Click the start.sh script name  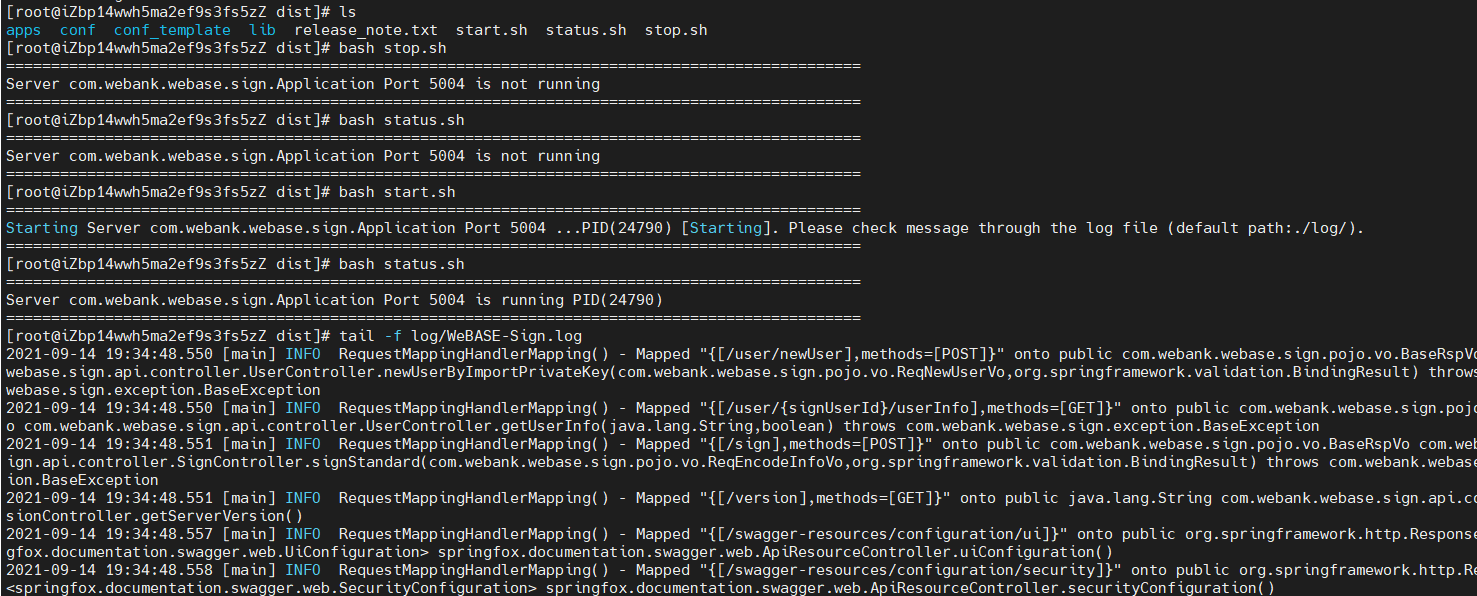coord(490,30)
